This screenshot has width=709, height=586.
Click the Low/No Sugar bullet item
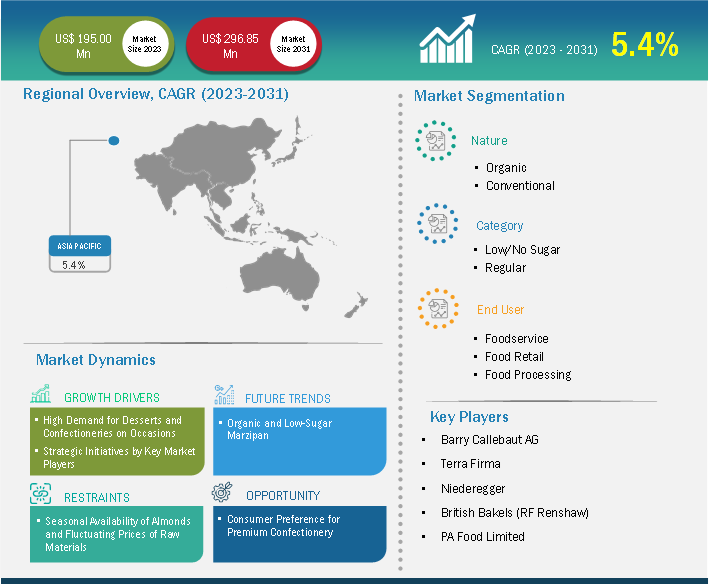click(x=522, y=250)
